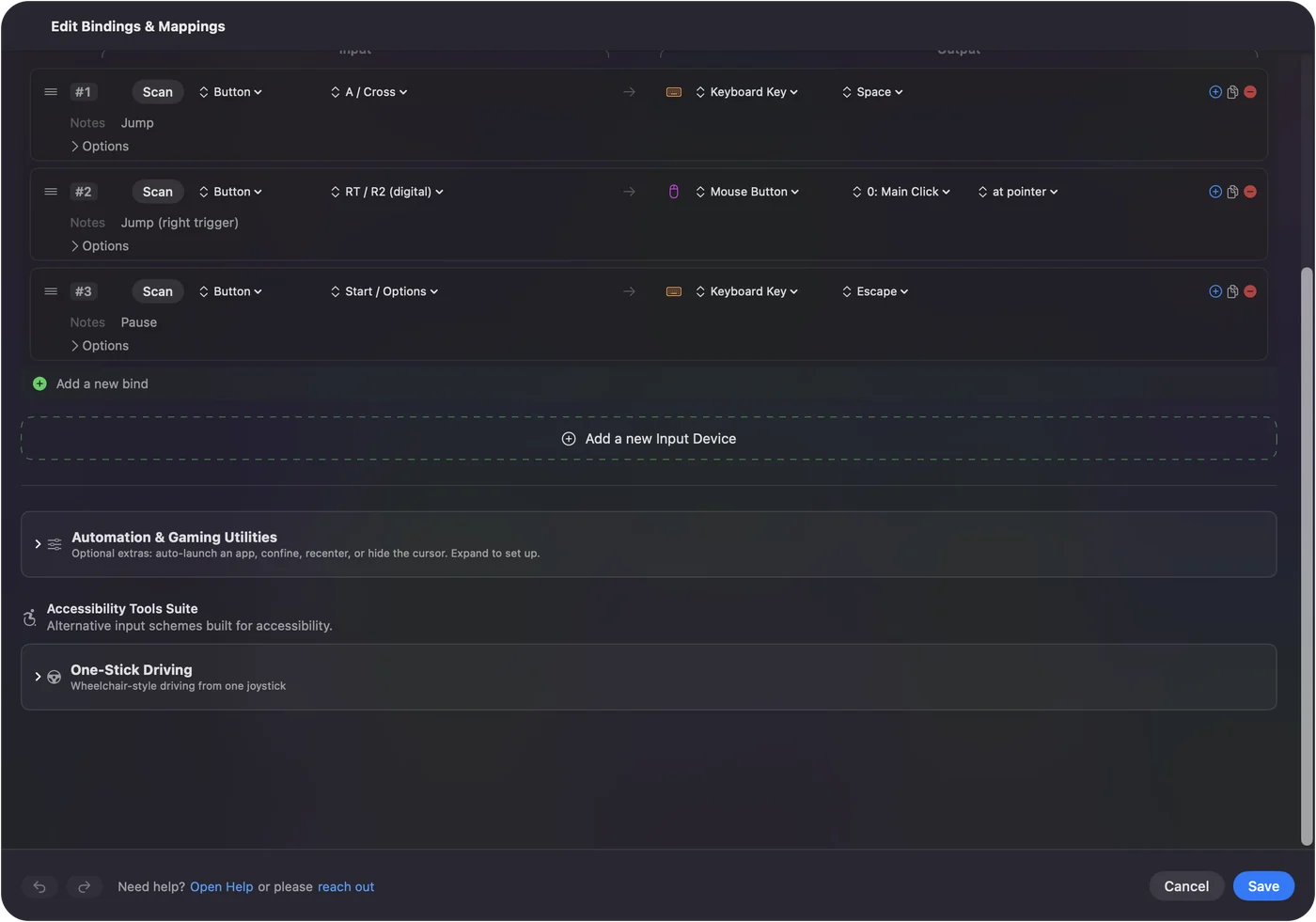Open the at pointer dropdown

pos(1018,192)
